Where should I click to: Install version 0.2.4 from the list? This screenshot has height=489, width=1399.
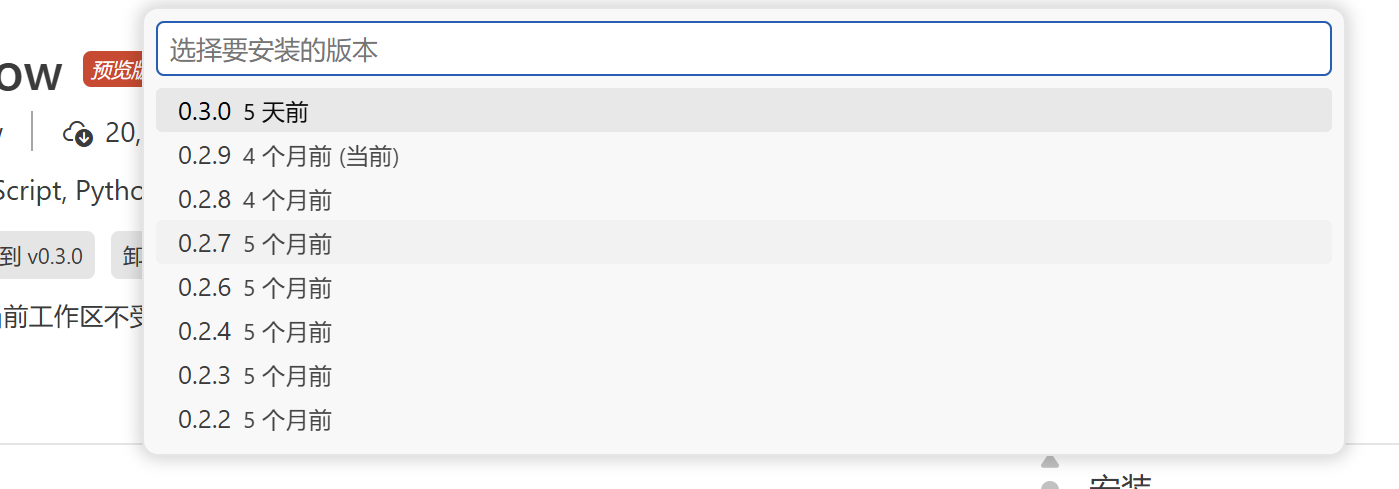[743, 331]
